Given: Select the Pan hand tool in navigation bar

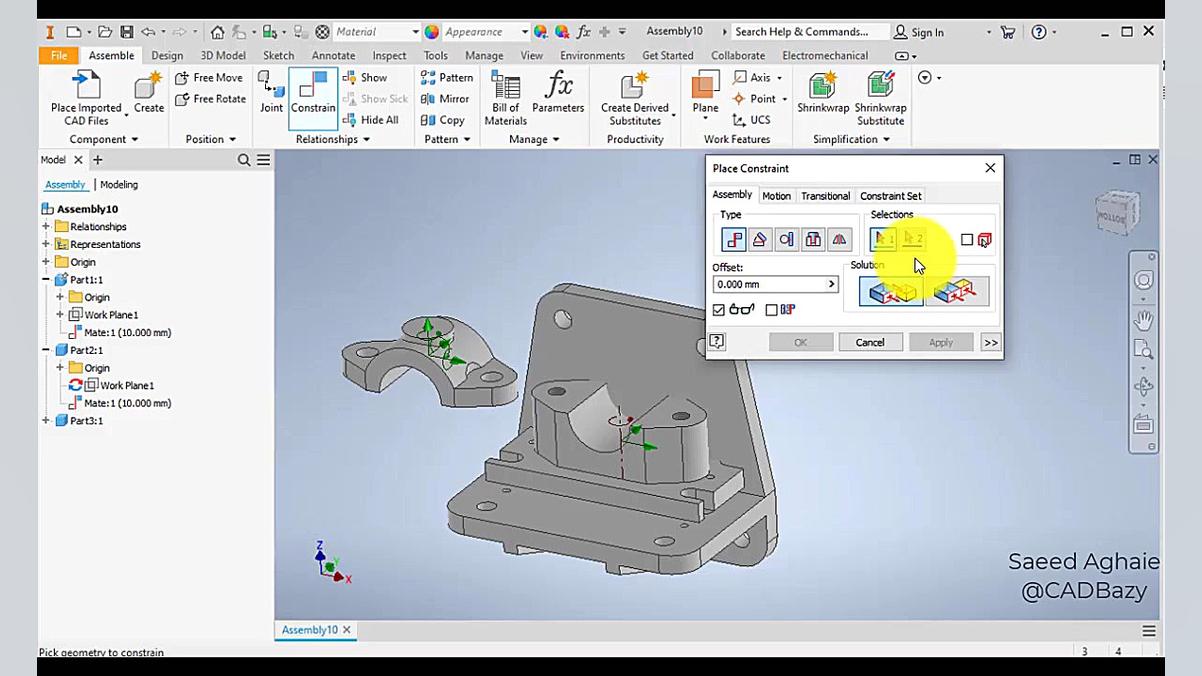Looking at the screenshot, I should pos(1144,320).
